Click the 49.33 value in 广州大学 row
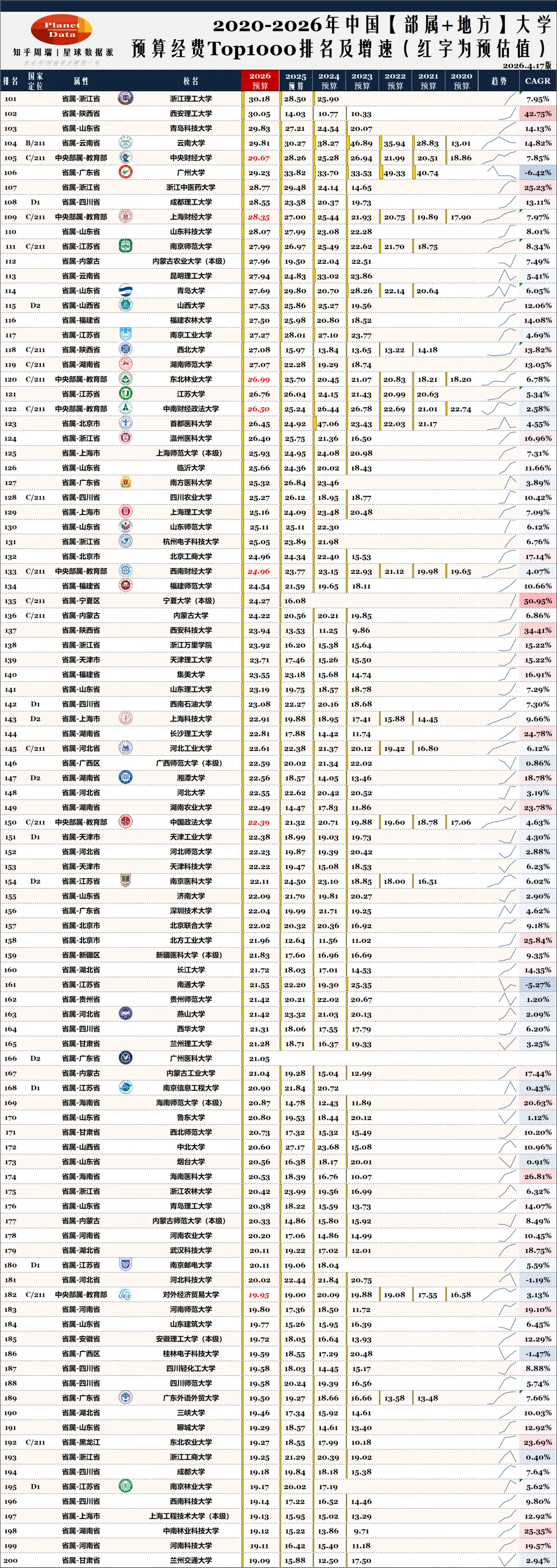This screenshot has width=557, height=1568. pyautogui.click(x=394, y=173)
